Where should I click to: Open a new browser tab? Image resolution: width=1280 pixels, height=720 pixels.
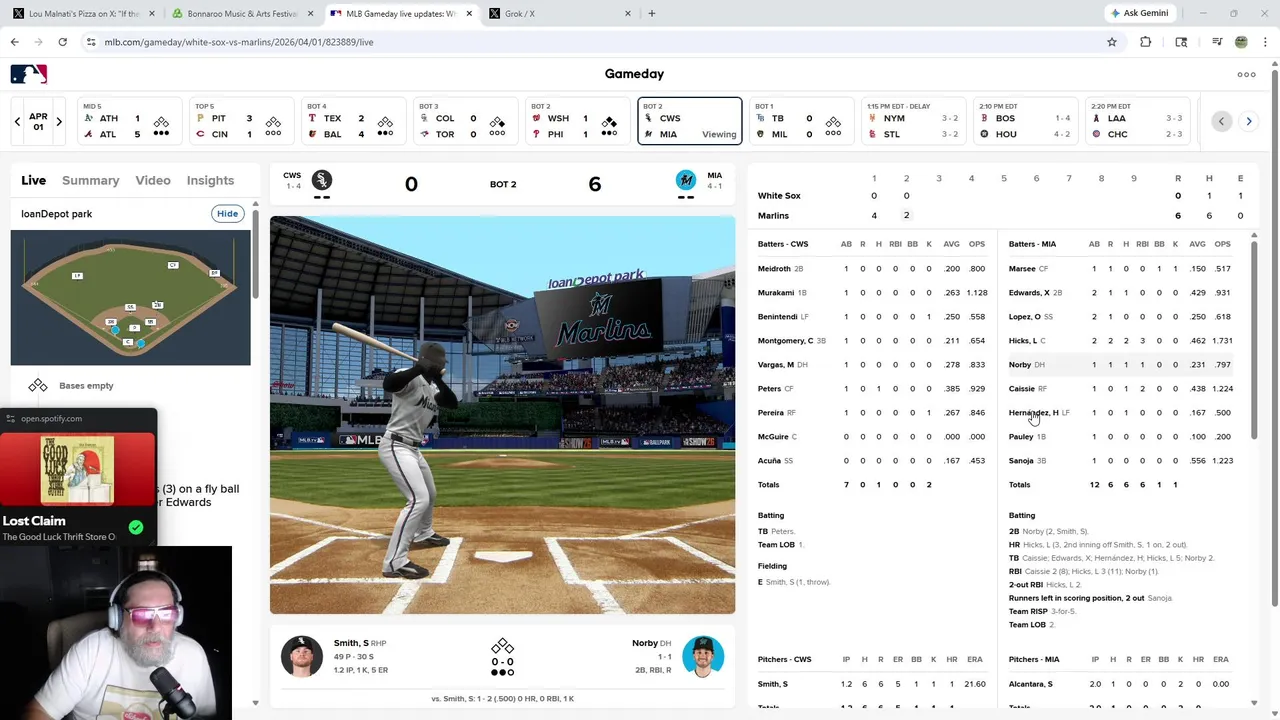click(652, 14)
